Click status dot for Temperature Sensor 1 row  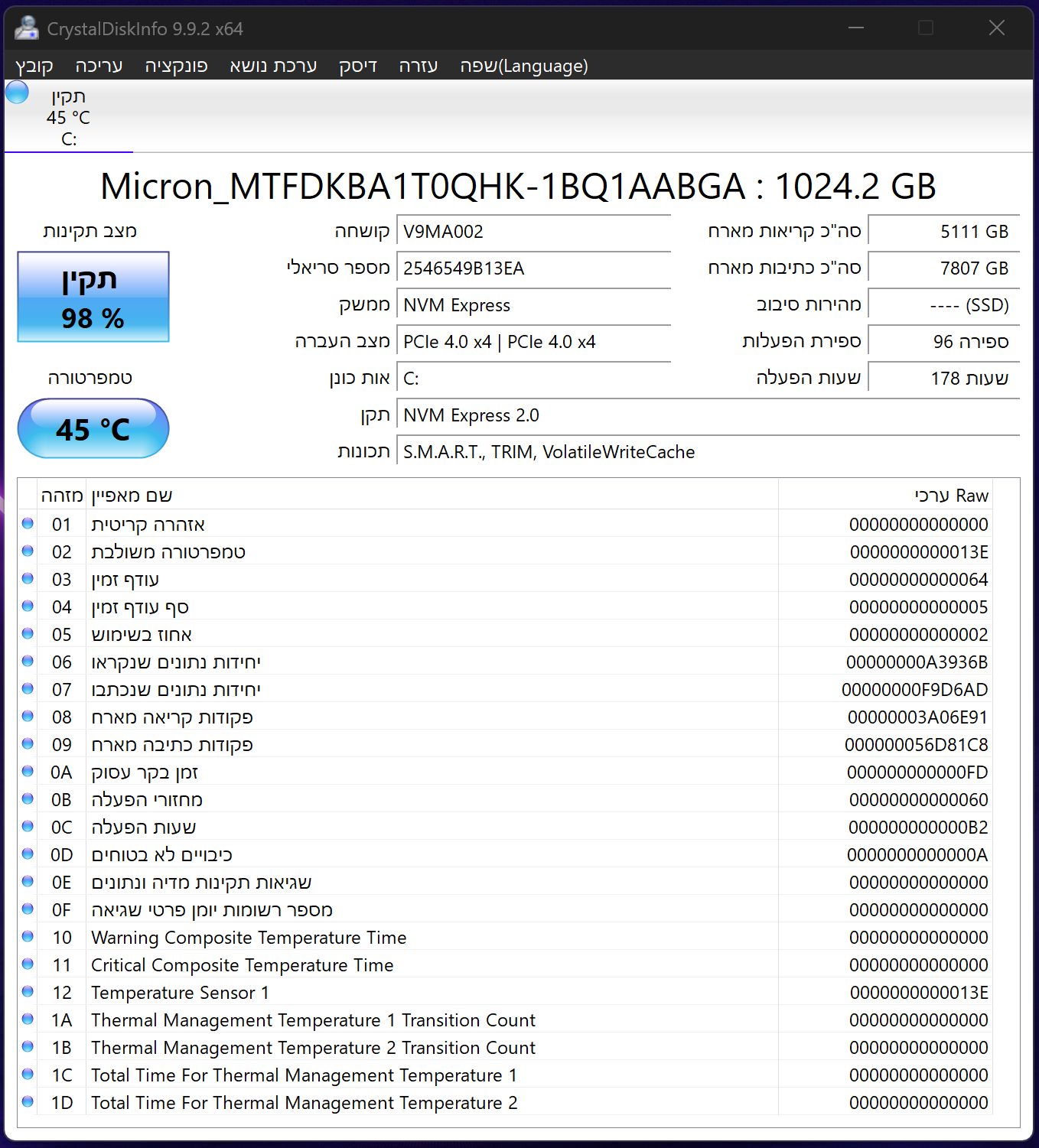[28, 992]
